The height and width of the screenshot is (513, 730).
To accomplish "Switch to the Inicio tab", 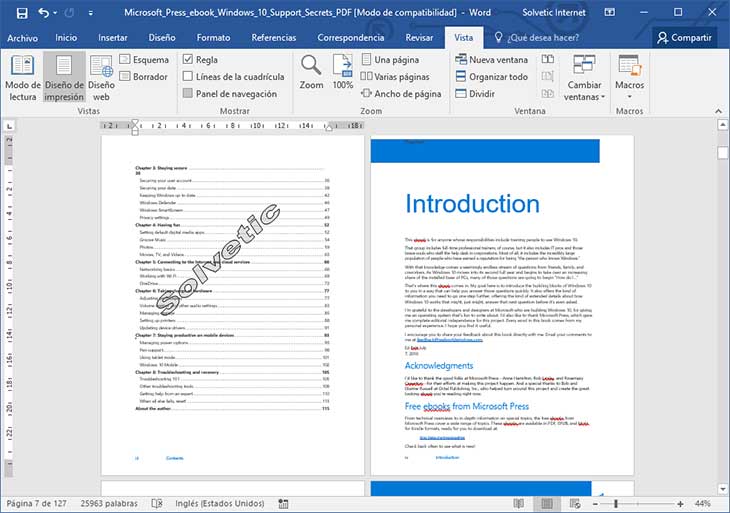I will 66,38.
